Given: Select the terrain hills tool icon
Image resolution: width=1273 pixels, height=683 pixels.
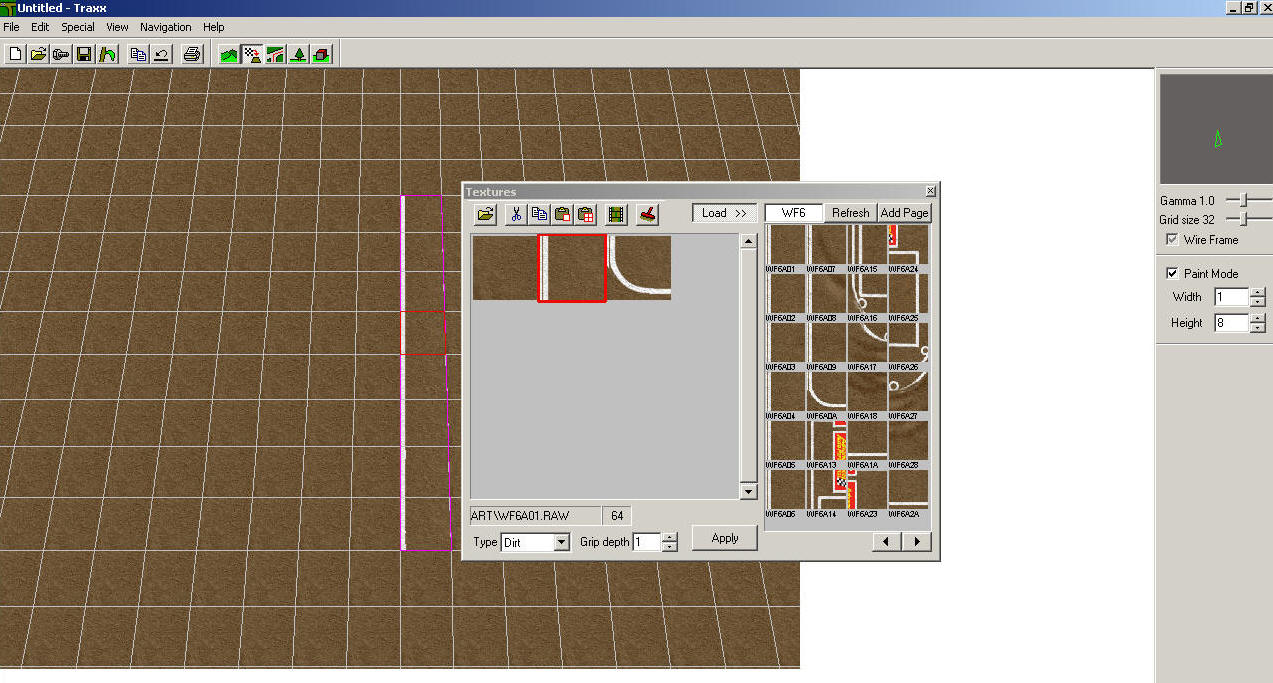Looking at the screenshot, I should click(230, 54).
